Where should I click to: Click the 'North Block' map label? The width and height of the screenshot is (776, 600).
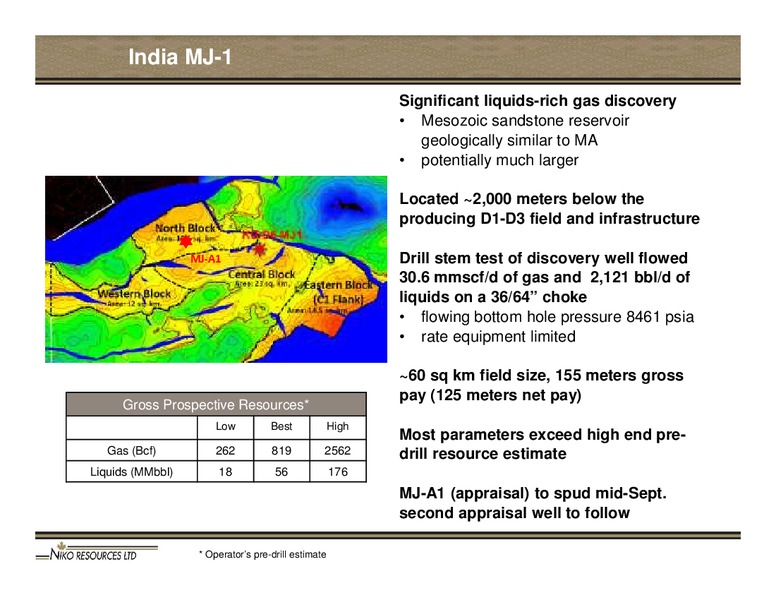[x=185, y=228]
